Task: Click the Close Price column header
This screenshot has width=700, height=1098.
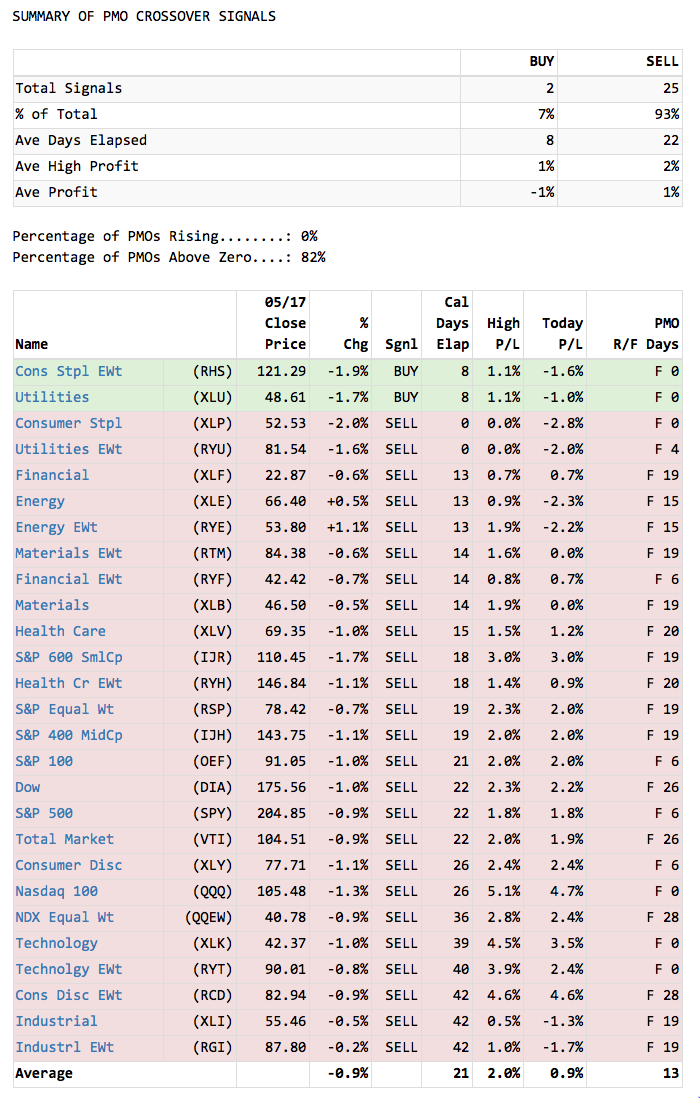Action: pos(285,323)
